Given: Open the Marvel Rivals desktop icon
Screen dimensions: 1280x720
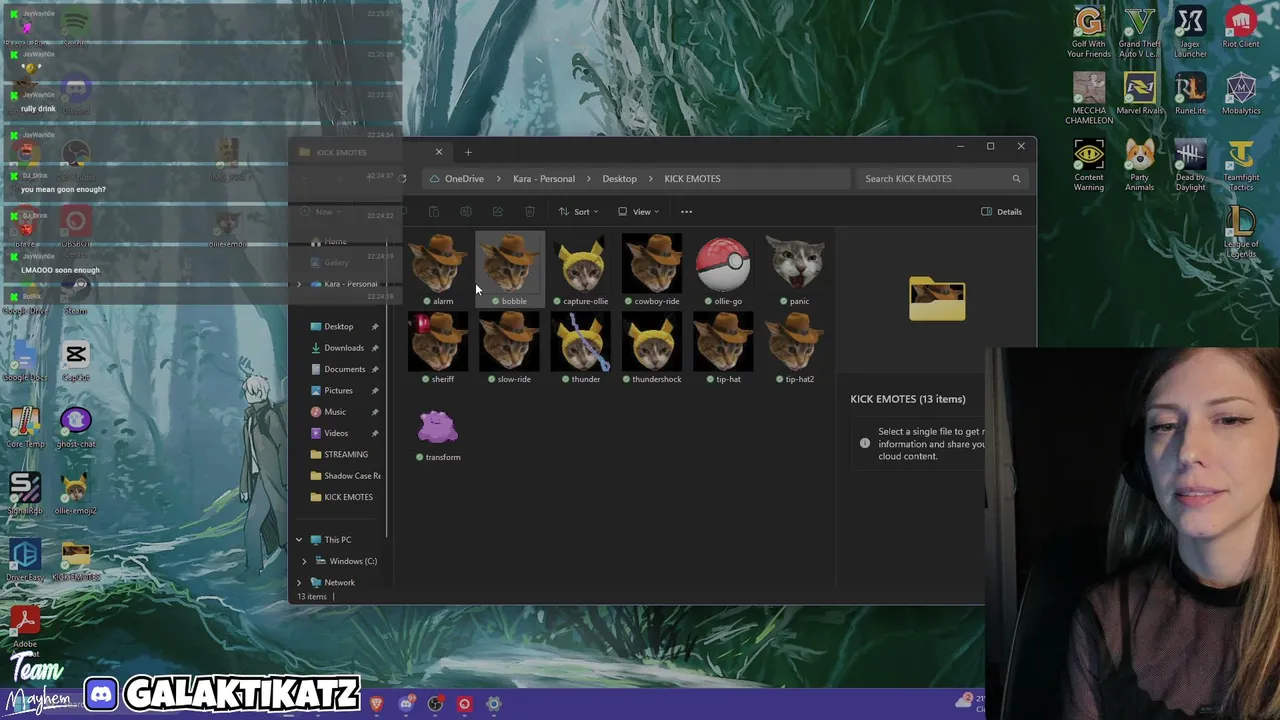Looking at the screenshot, I should tap(1139, 94).
